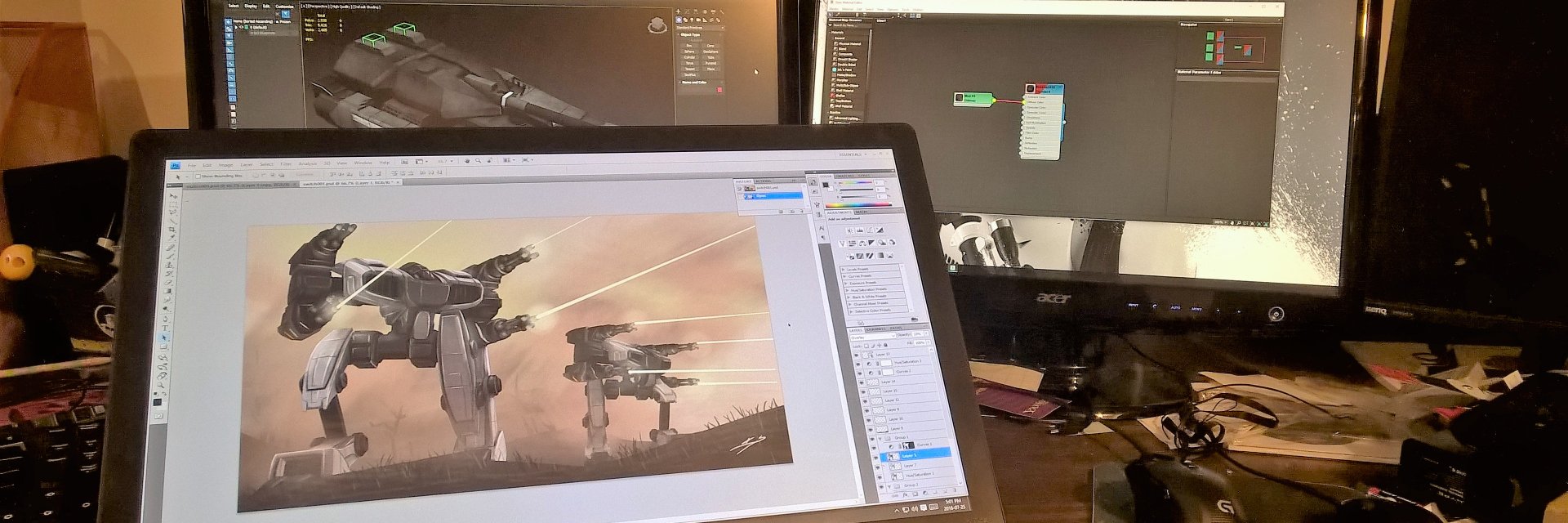1568x523 pixels.
Task: Hide the Layer 10 layer
Action: [x=868, y=420]
